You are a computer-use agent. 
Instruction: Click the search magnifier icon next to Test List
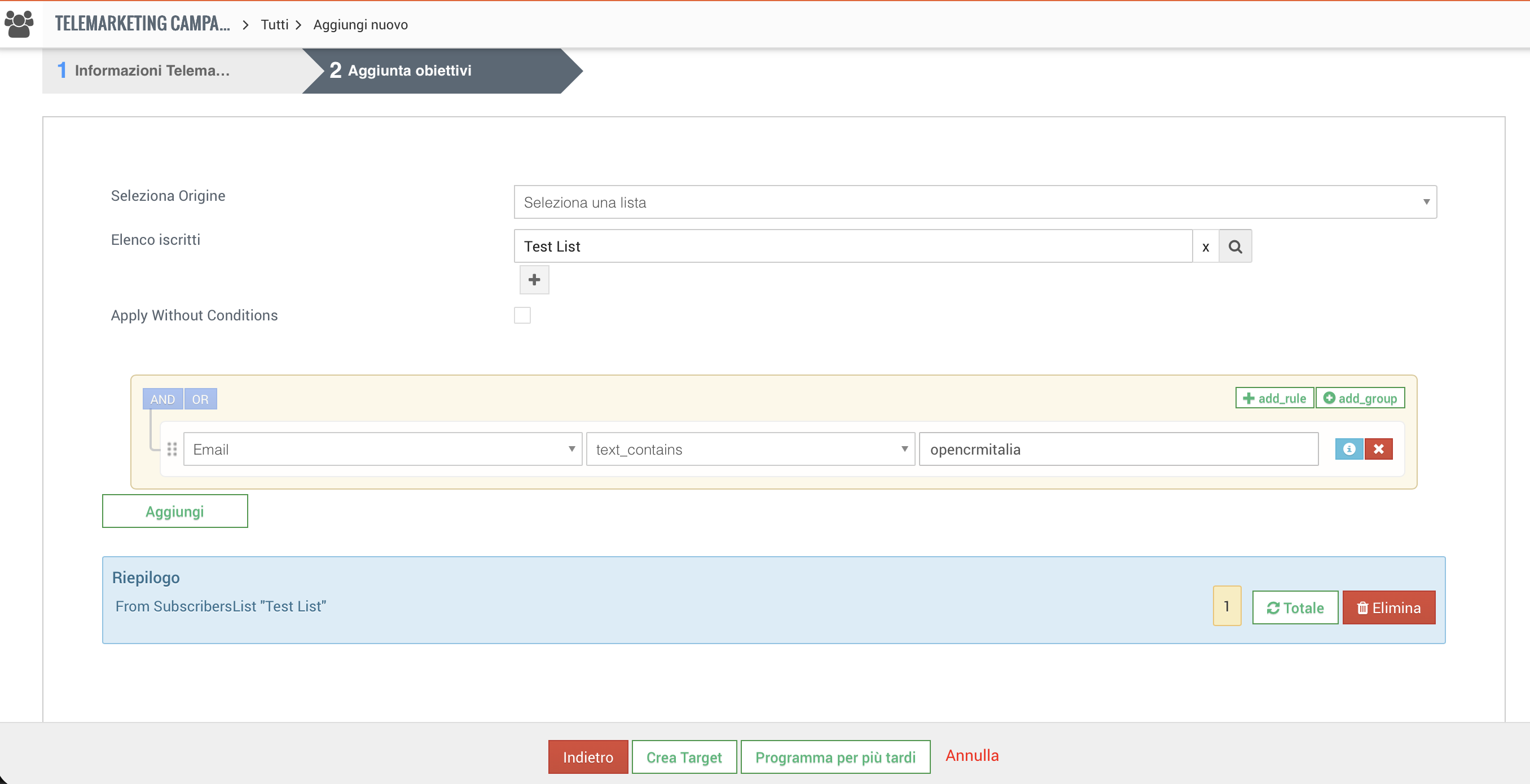(x=1235, y=246)
